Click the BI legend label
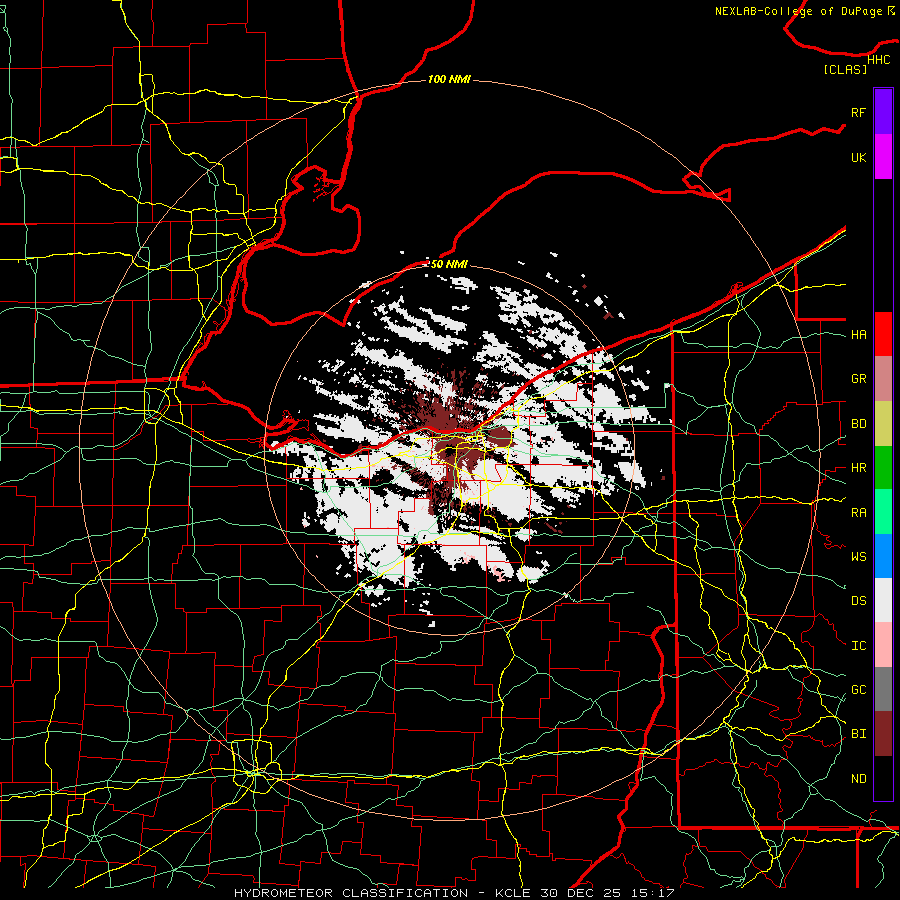The width and height of the screenshot is (900, 900). [858, 734]
